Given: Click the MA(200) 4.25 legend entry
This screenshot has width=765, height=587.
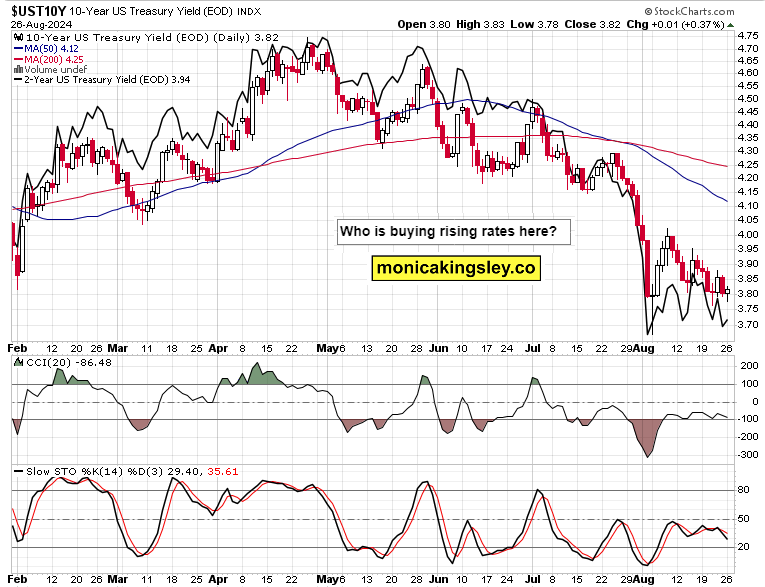Looking at the screenshot, I should (58, 58).
